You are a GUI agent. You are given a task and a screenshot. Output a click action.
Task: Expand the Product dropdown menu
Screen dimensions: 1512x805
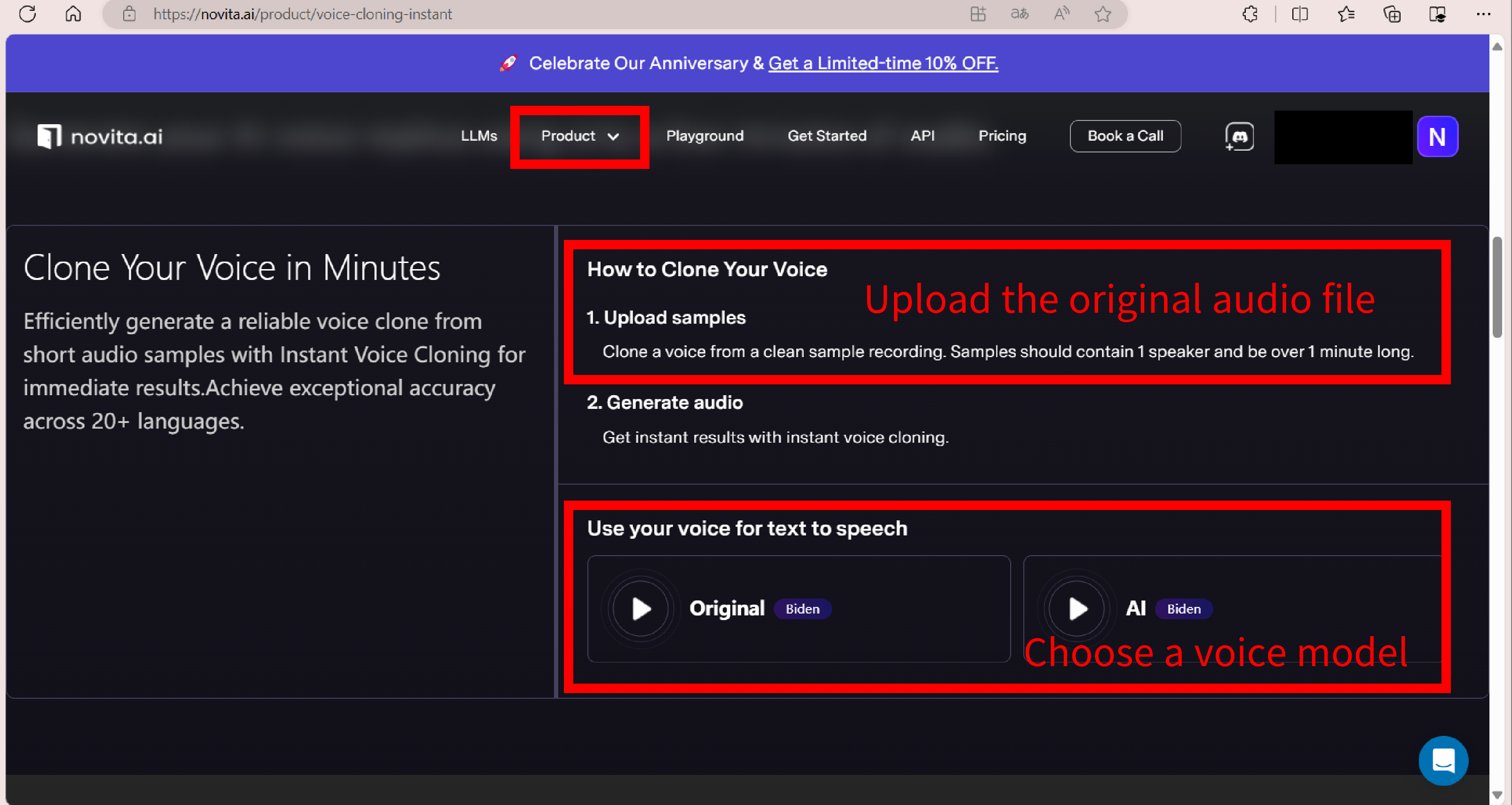pyautogui.click(x=579, y=136)
